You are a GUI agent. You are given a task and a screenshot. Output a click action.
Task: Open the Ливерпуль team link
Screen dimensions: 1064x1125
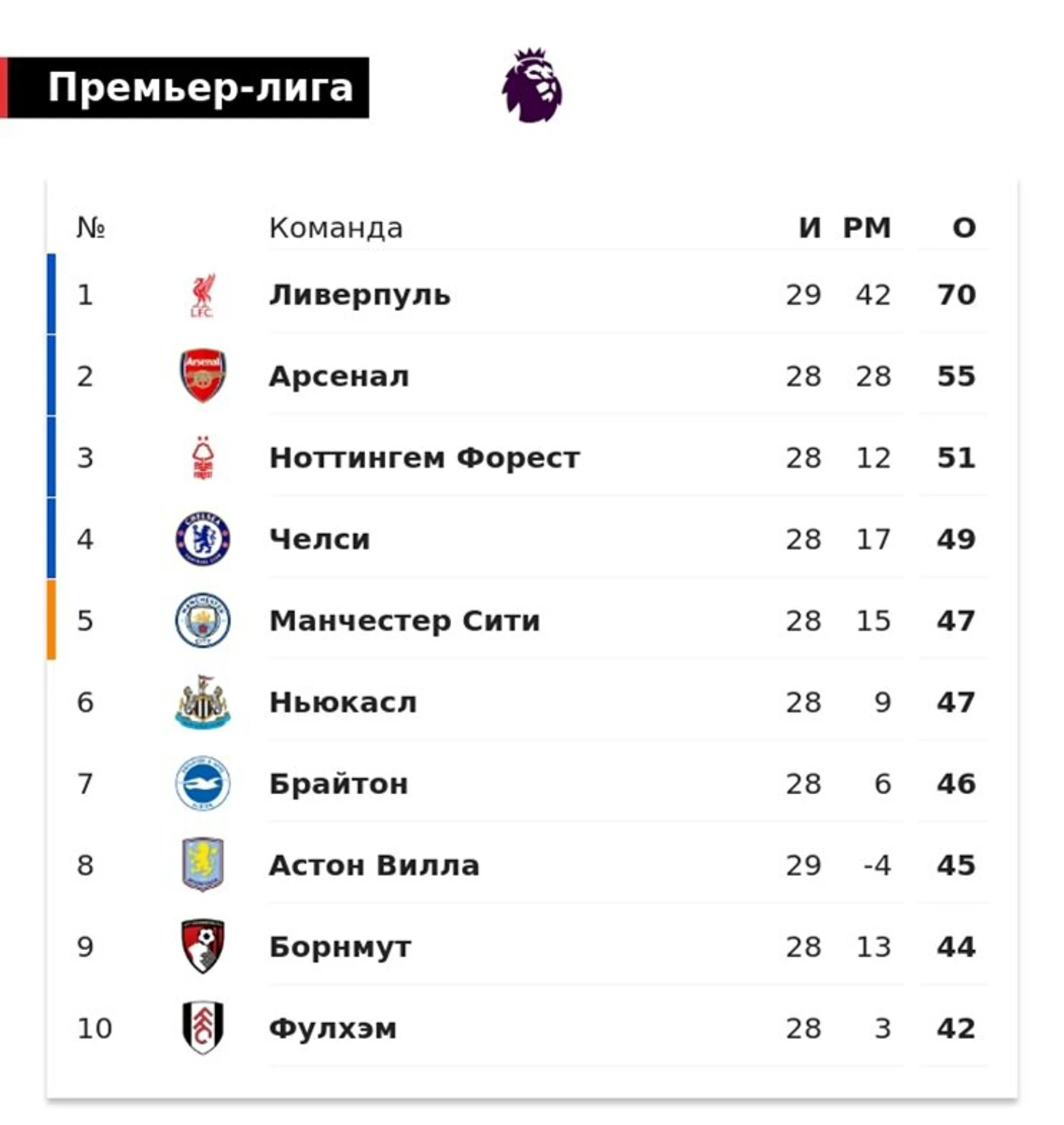pyautogui.click(x=360, y=295)
